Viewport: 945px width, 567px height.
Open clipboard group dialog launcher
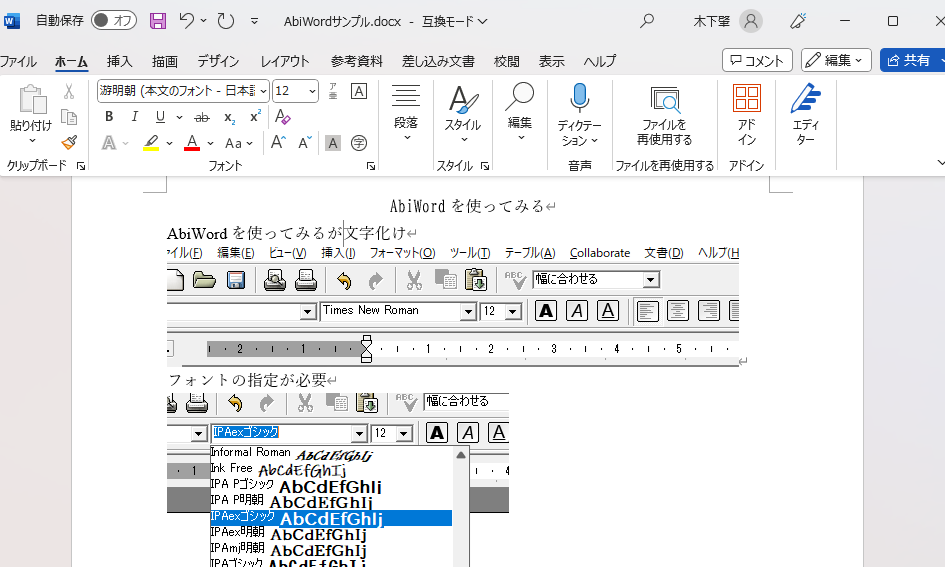click(x=81, y=166)
